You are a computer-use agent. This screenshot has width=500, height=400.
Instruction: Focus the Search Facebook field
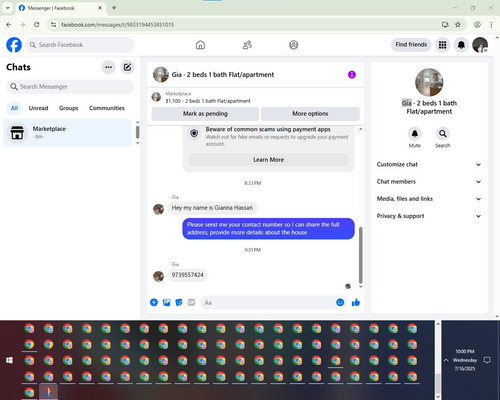coord(80,45)
